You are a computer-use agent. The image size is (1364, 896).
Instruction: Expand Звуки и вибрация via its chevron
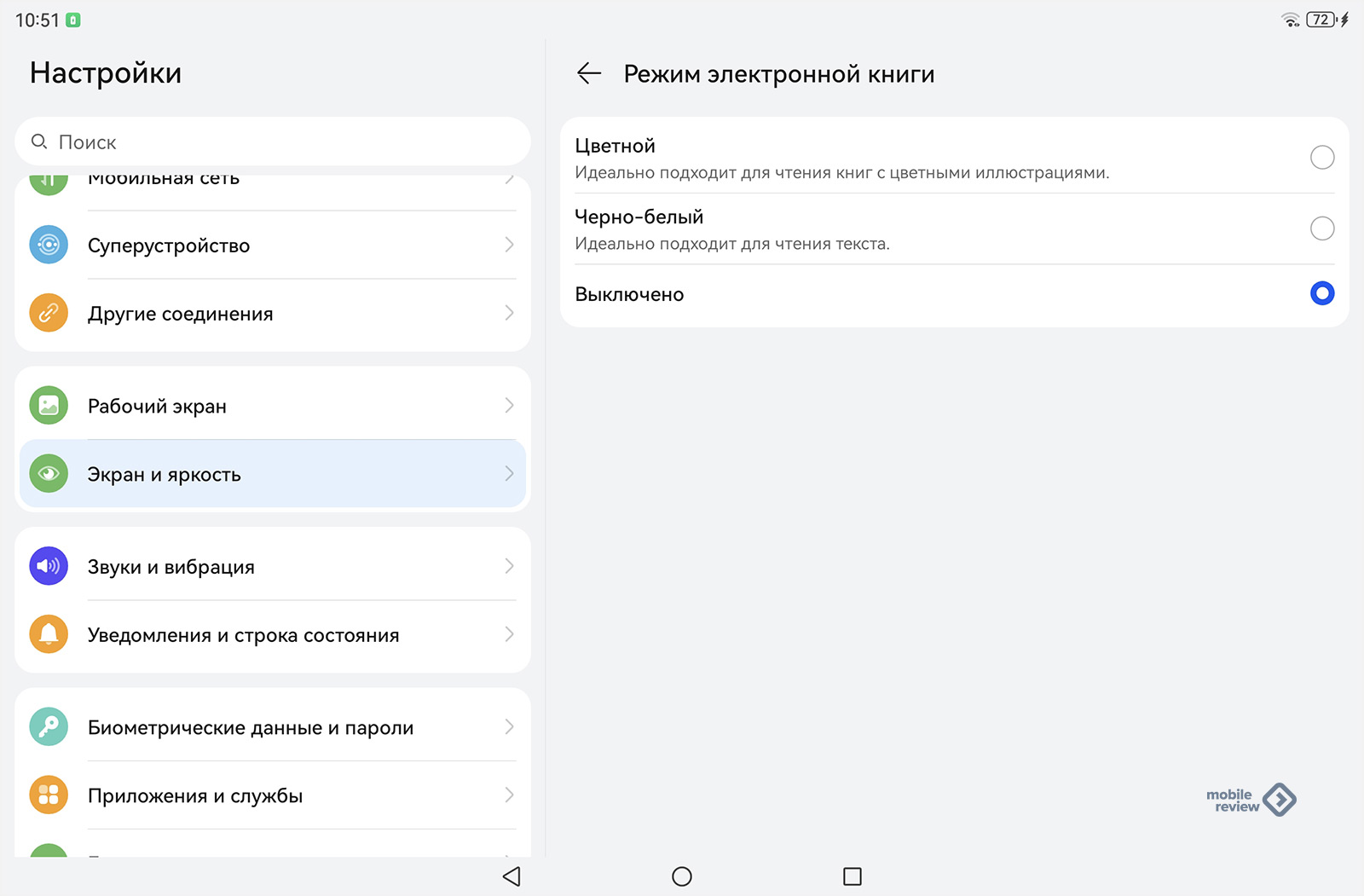tap(509, 566)
